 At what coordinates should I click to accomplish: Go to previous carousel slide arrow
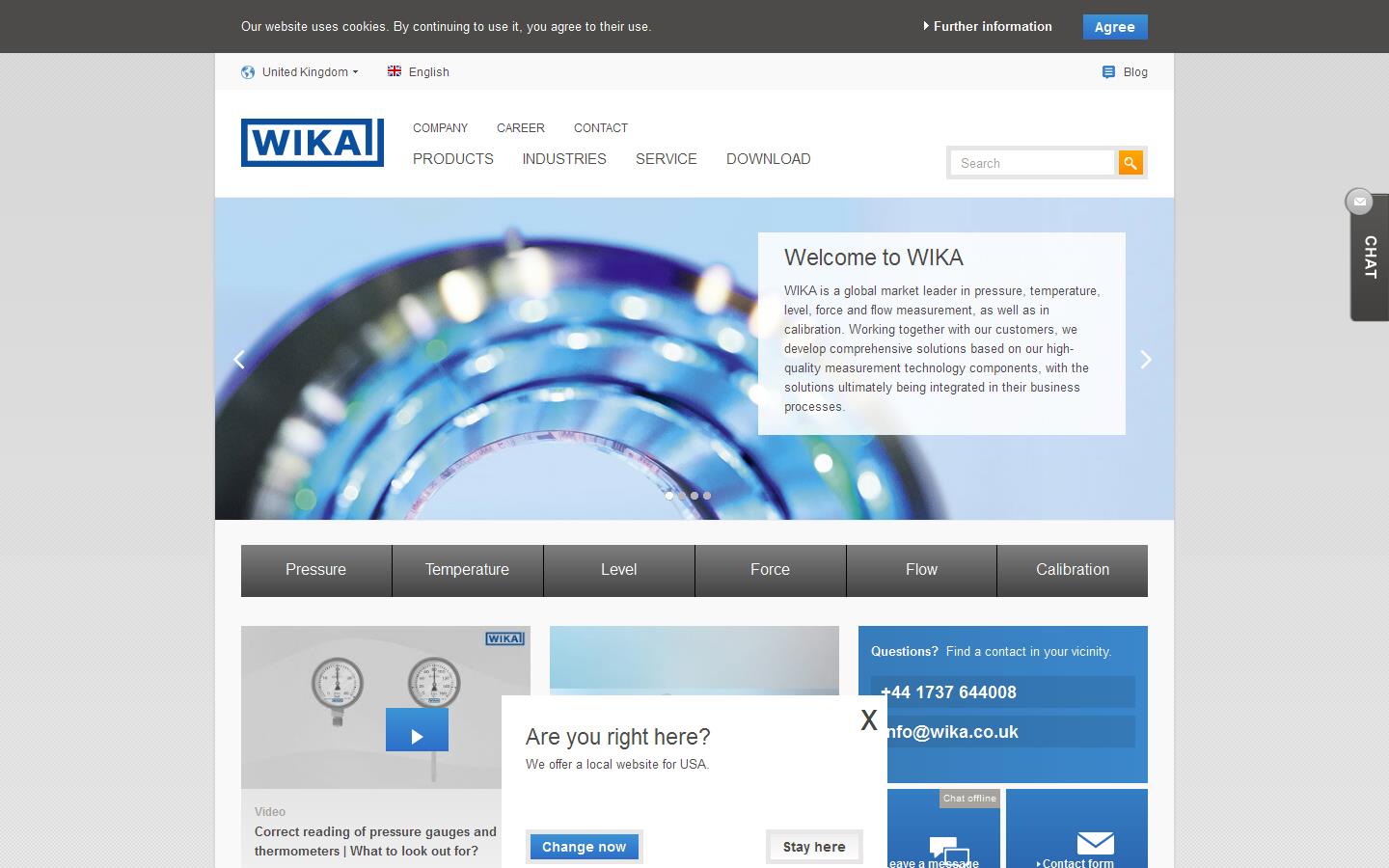[239, 360]
